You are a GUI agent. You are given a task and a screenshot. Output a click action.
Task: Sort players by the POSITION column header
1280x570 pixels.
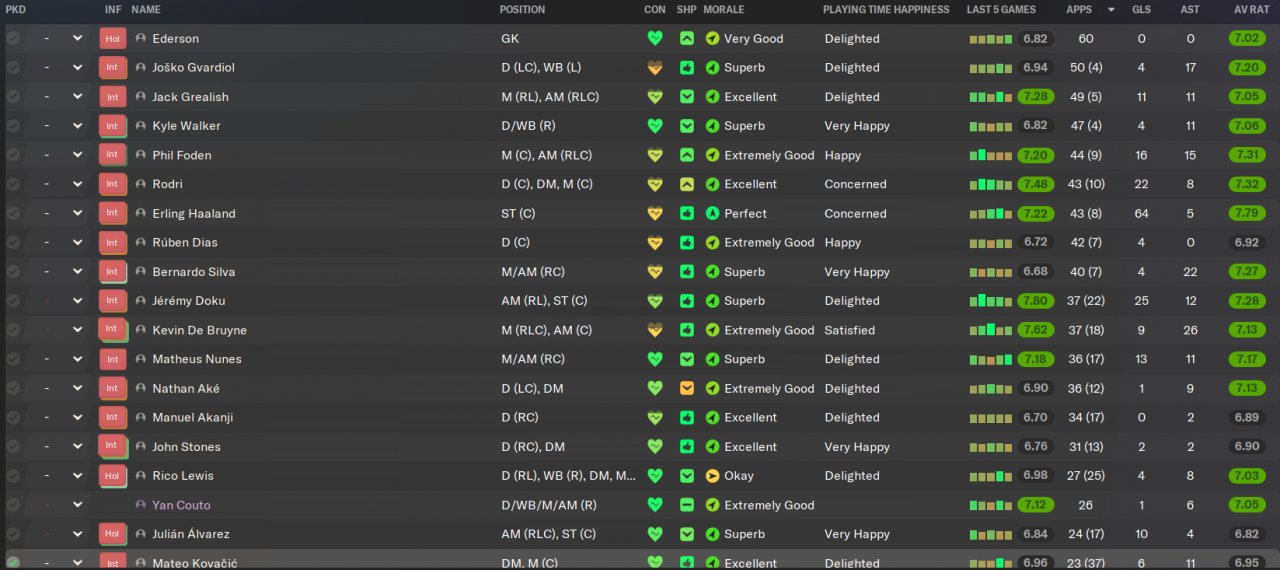522,10
